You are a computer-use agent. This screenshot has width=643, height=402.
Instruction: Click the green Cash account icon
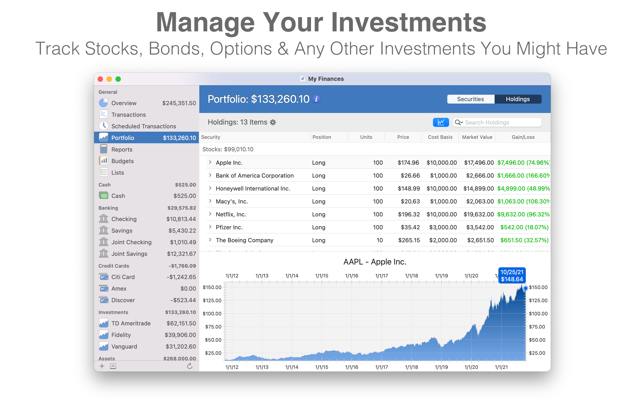pos(103,196)
